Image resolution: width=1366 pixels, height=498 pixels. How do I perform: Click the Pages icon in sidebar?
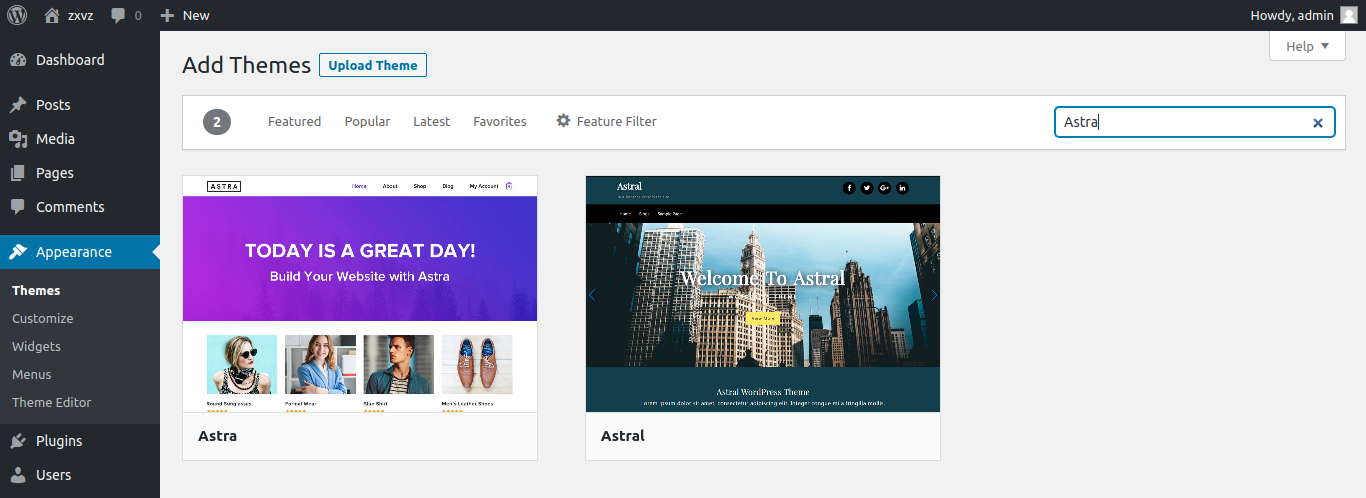click(18, 173)
